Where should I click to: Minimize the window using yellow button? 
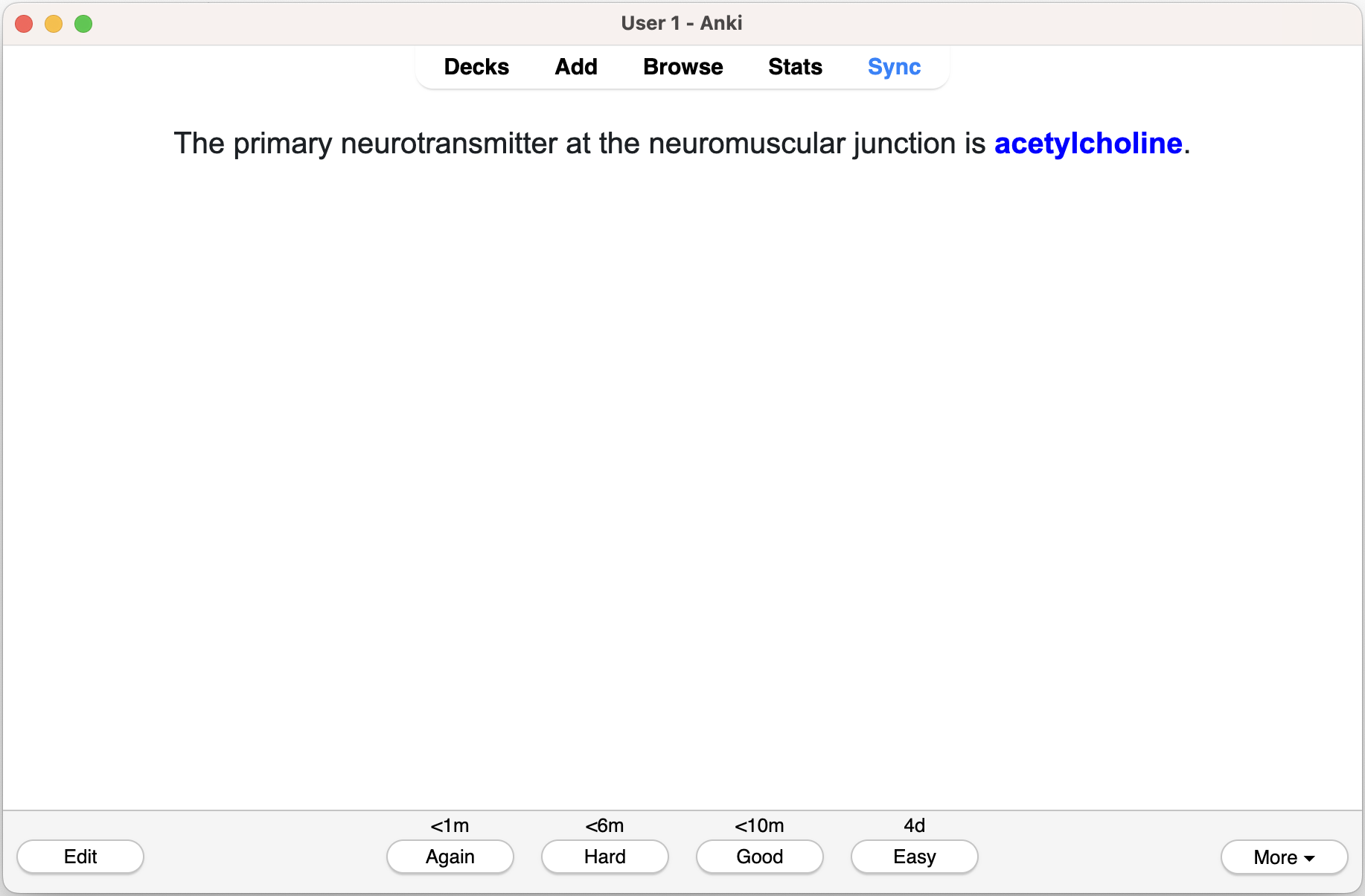[54, 24]
